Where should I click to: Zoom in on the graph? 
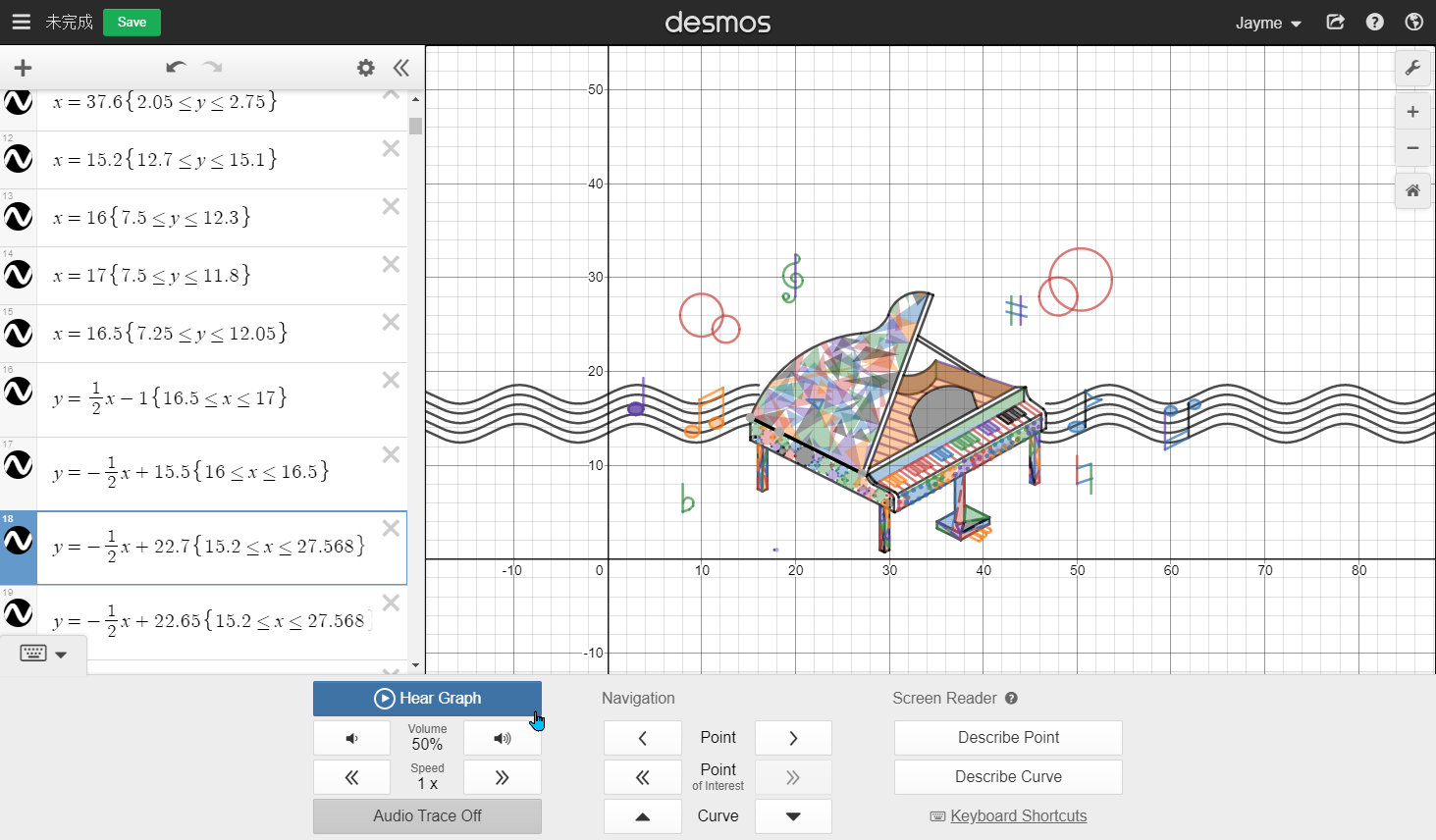click(1412, 112)
